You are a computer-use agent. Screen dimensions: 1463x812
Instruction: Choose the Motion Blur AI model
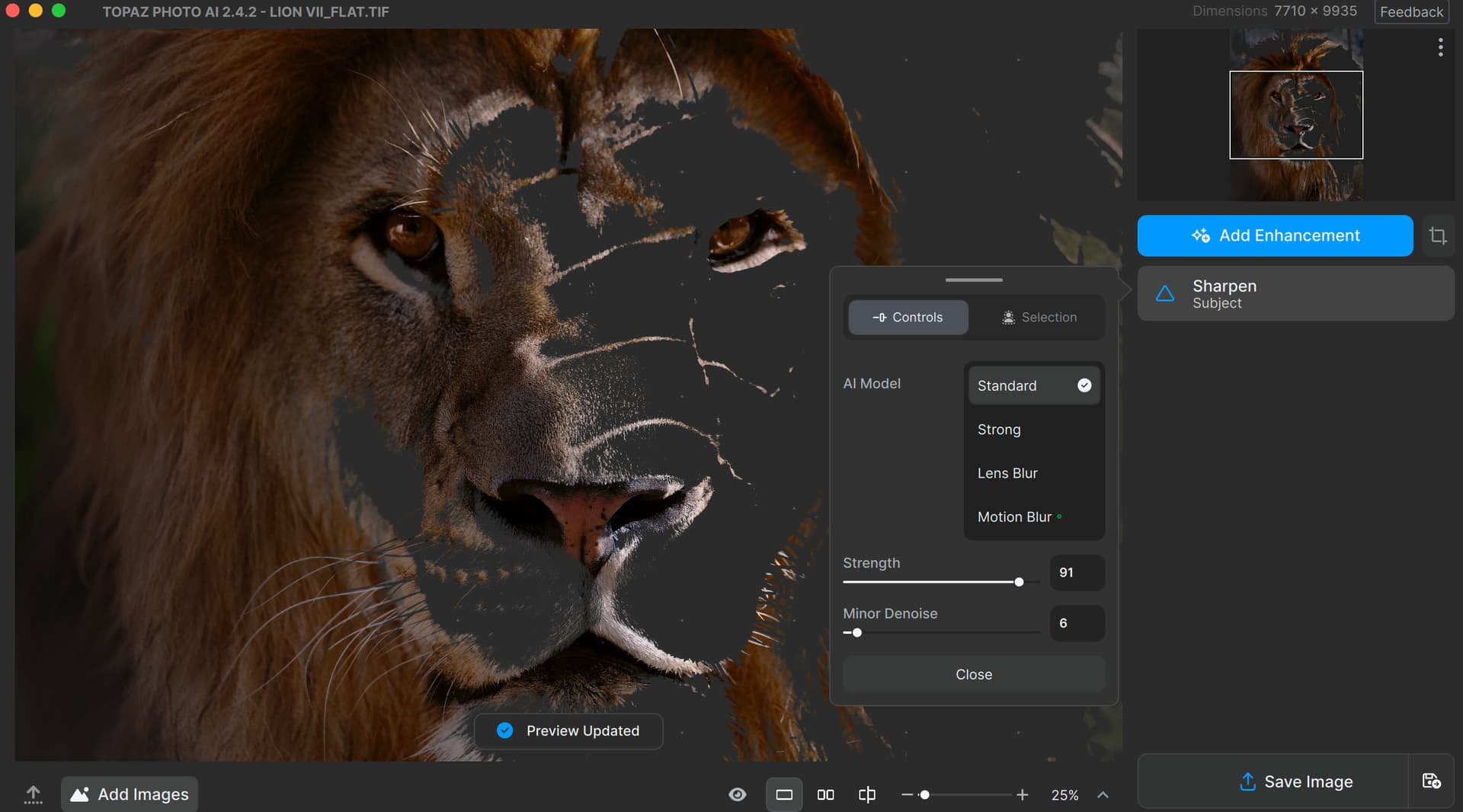(1033, 516)
